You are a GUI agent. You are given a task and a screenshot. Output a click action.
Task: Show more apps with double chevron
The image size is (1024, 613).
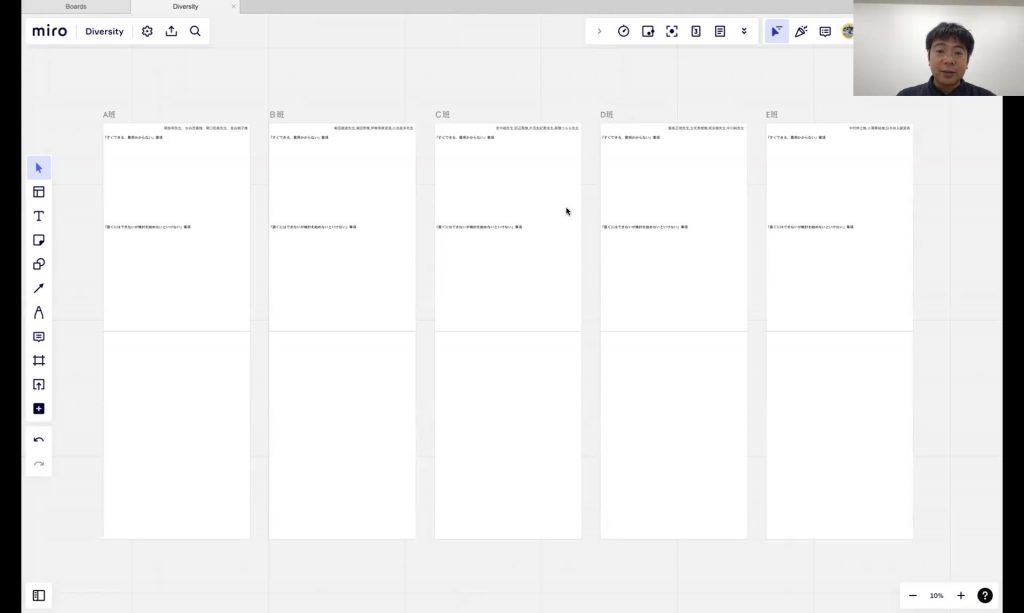744,31
